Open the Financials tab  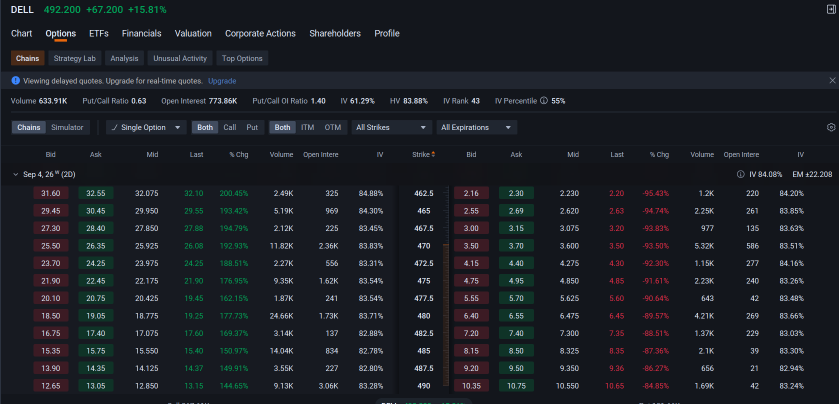(141, 33)
